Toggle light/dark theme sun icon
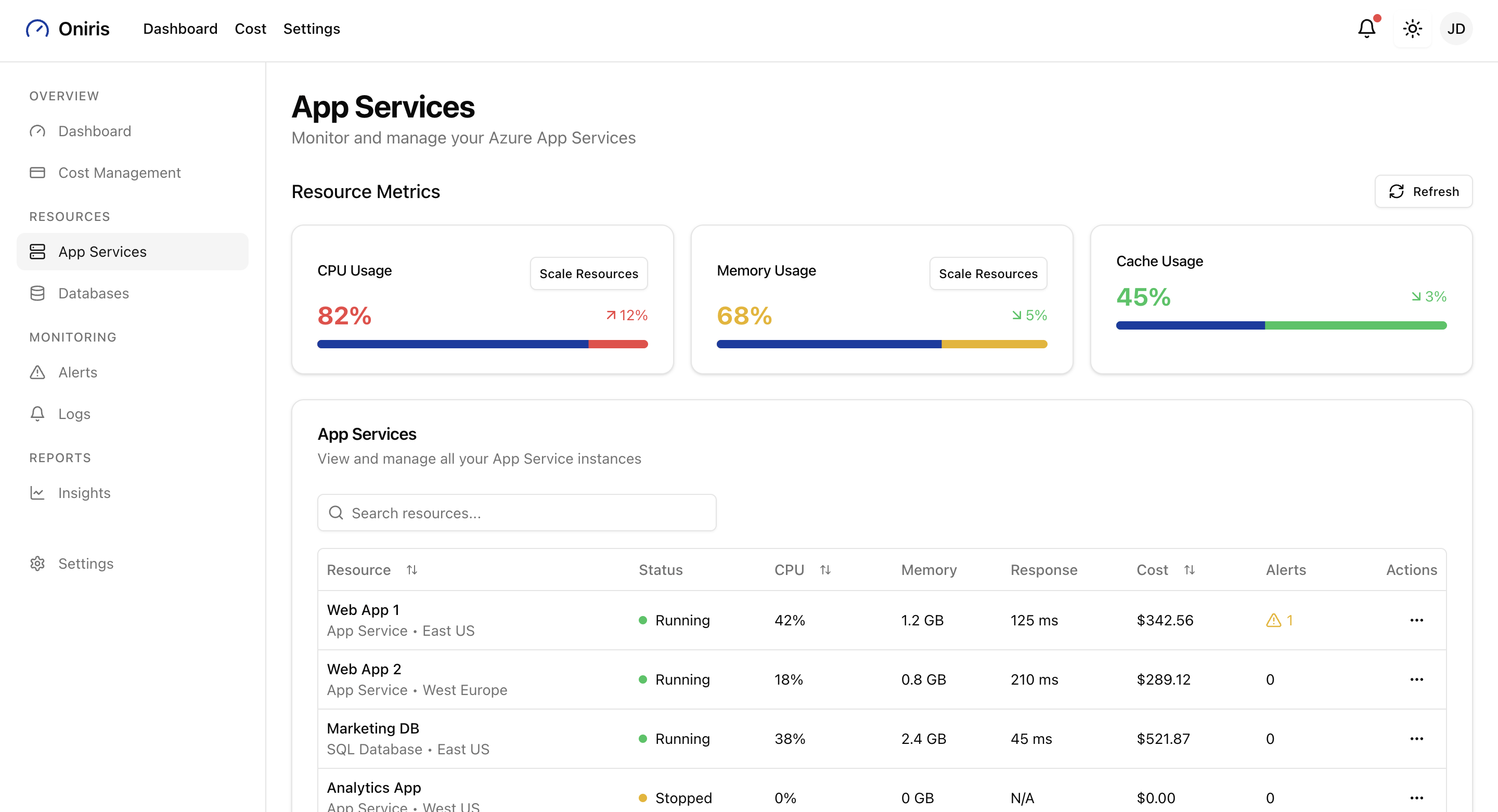1498x812 pixels. [x=1412, y=29]
